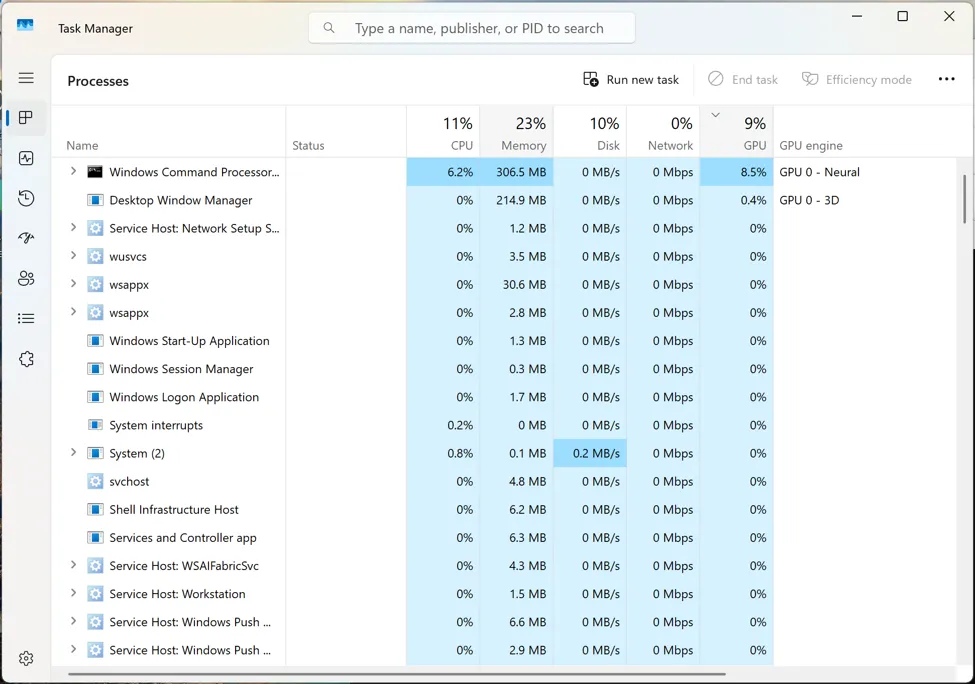Expand Service Host: Windows Push row with 2.9 MB

click(x=73, y=649)
